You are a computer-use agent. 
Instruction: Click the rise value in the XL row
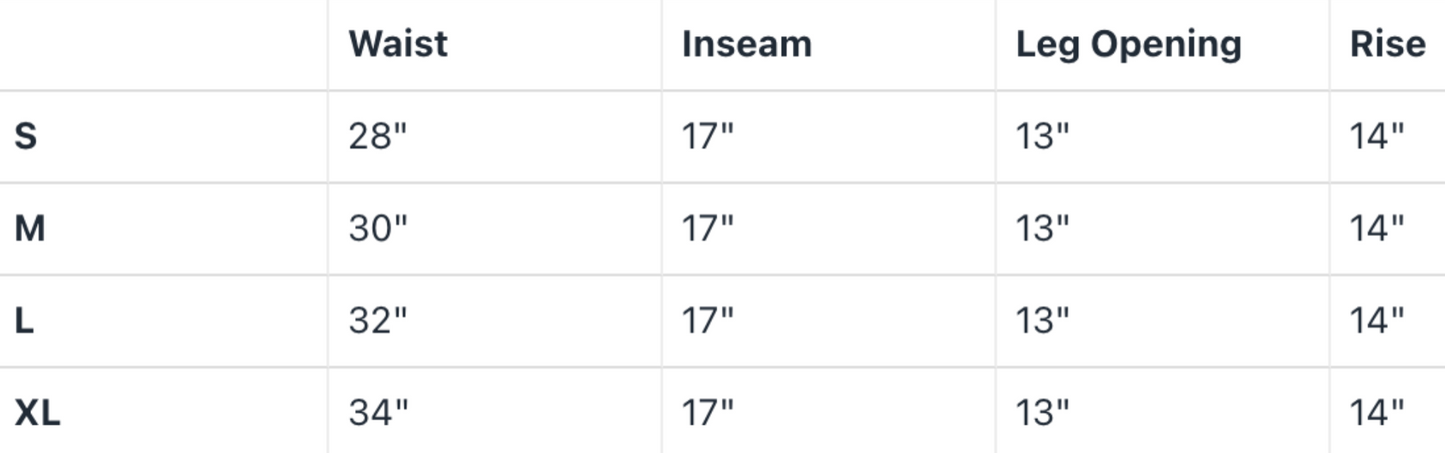[x=1377, y=412]
